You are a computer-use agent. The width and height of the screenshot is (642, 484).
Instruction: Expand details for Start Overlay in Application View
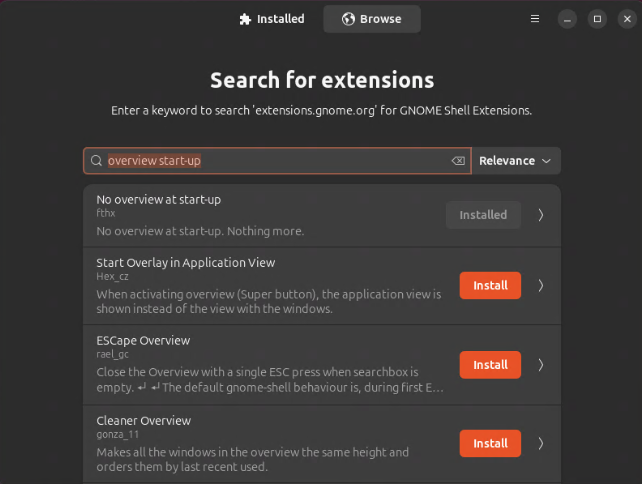coord(541,285)
